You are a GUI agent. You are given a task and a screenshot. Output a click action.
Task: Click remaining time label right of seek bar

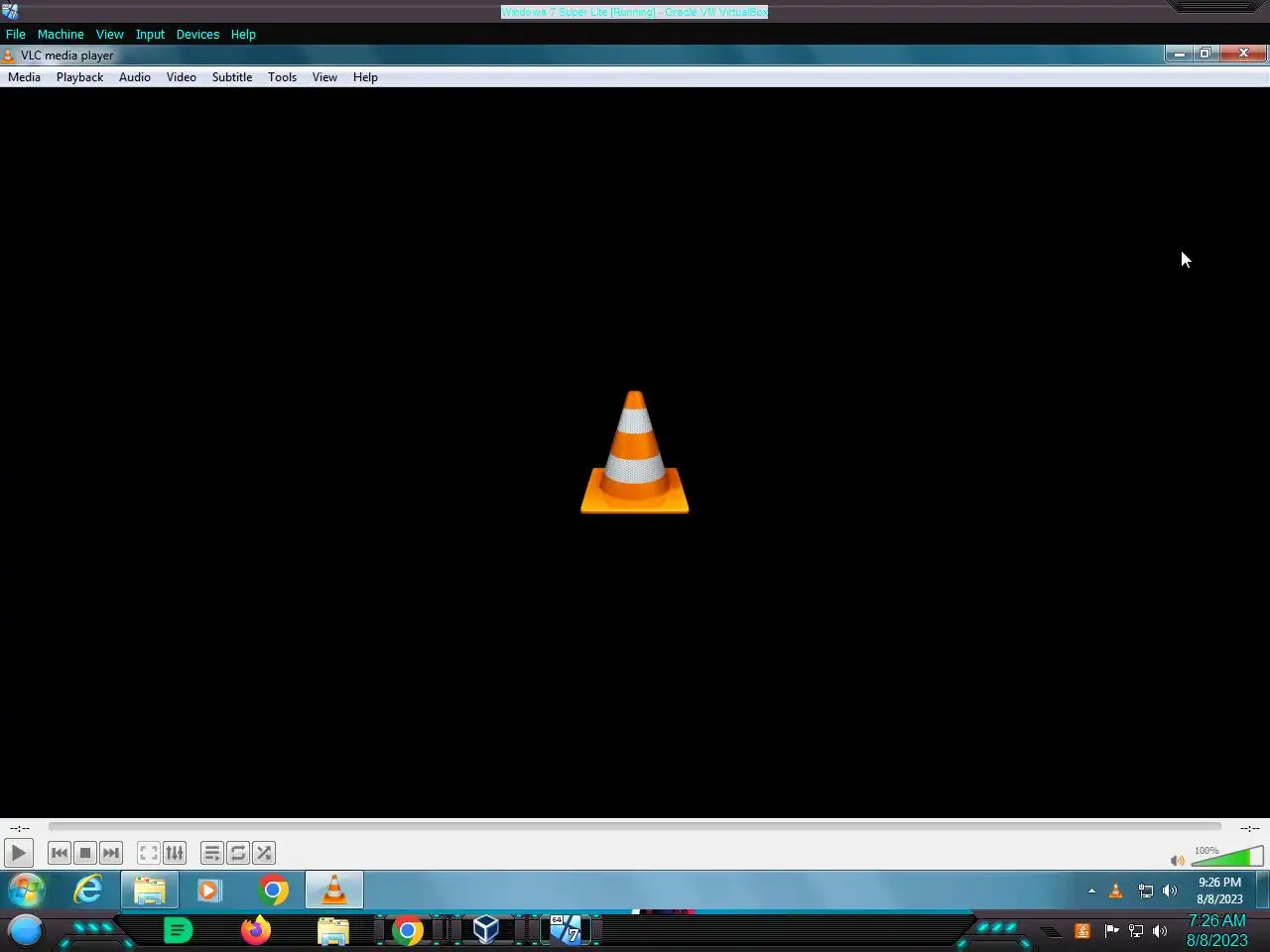point(1249,827)
